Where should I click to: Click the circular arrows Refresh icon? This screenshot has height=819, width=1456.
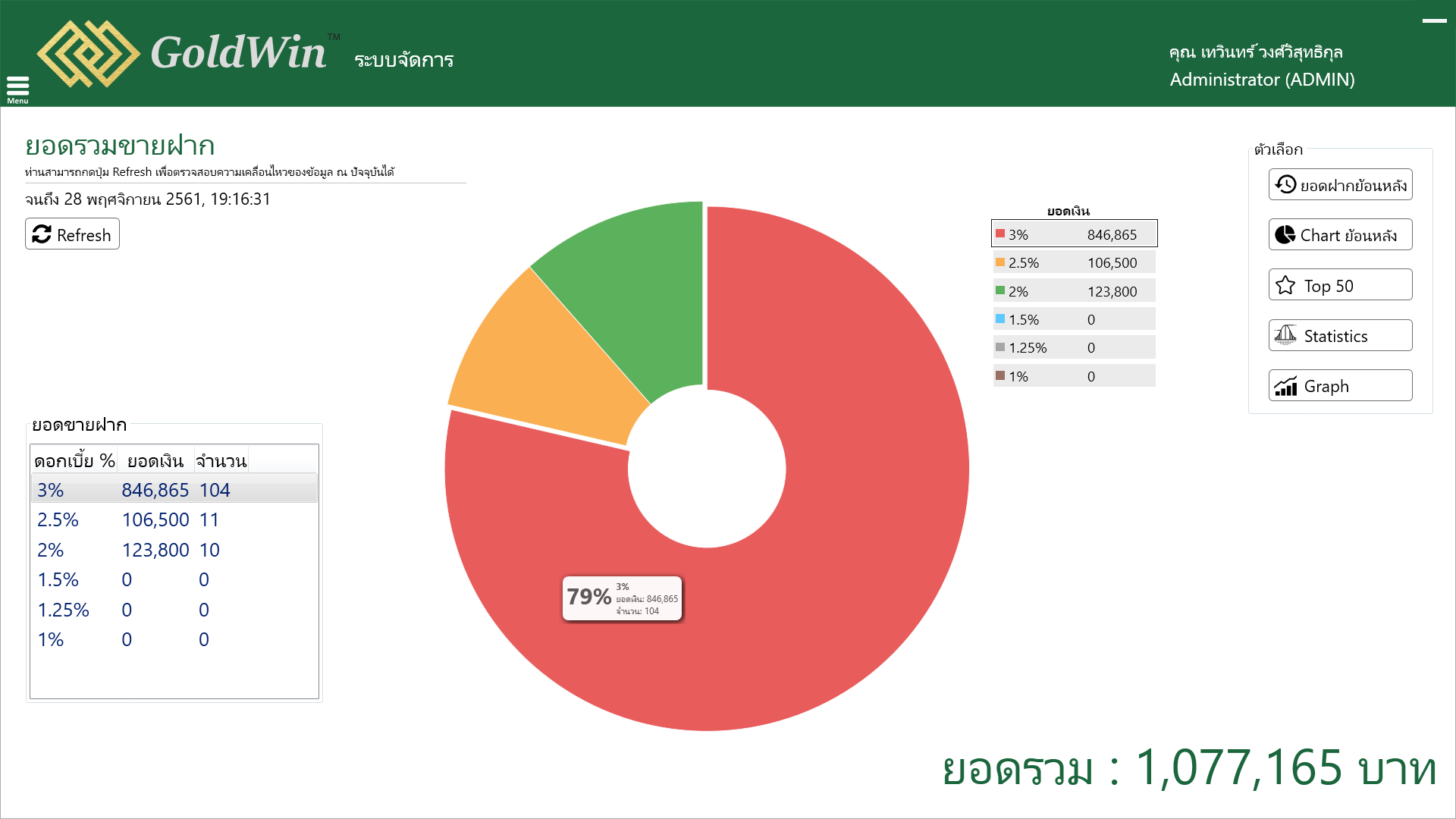point(42,234)
